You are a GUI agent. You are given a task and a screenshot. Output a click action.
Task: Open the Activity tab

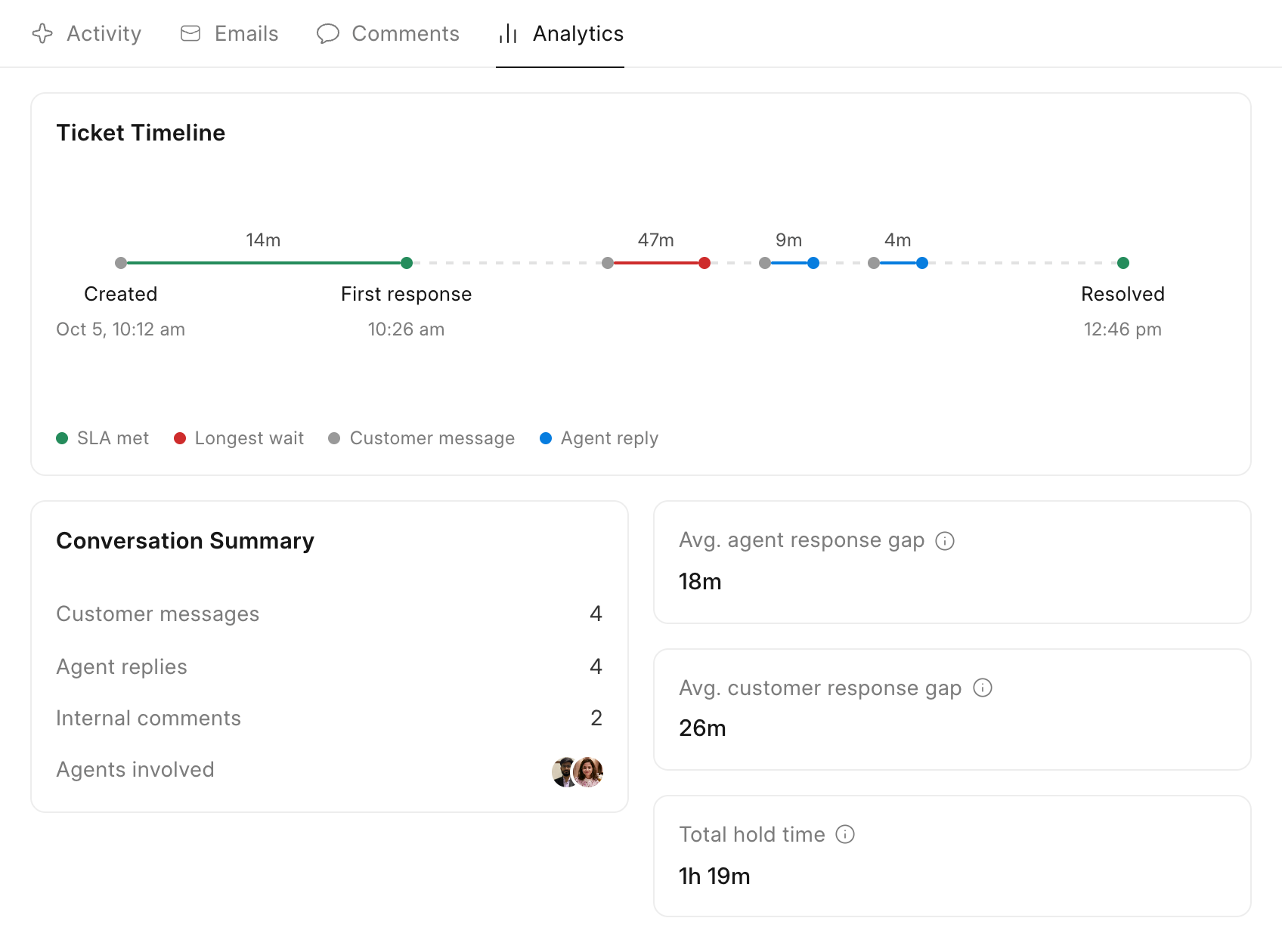(x=87, y=34)
